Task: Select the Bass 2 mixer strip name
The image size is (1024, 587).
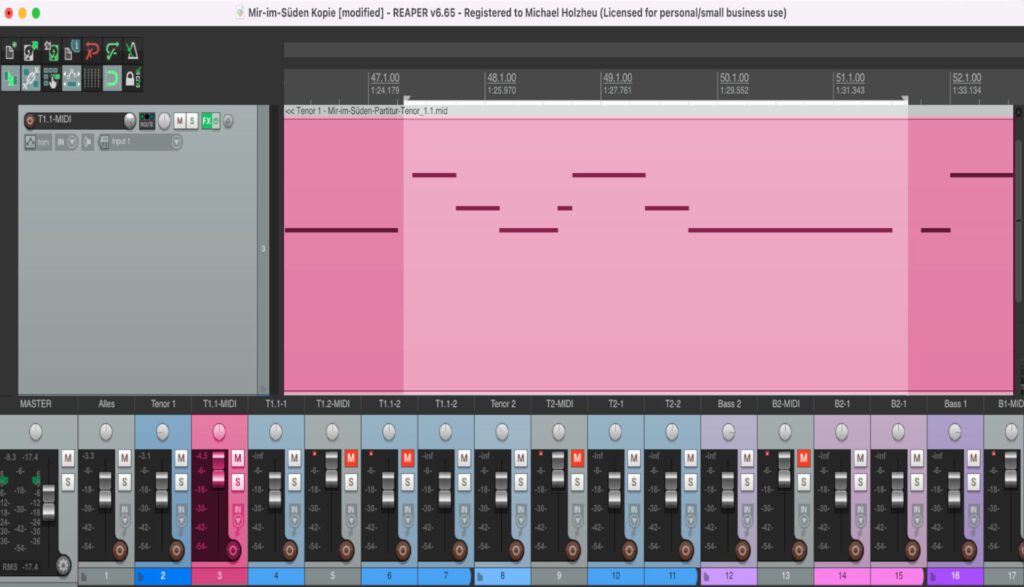Action: pos(729,404)
